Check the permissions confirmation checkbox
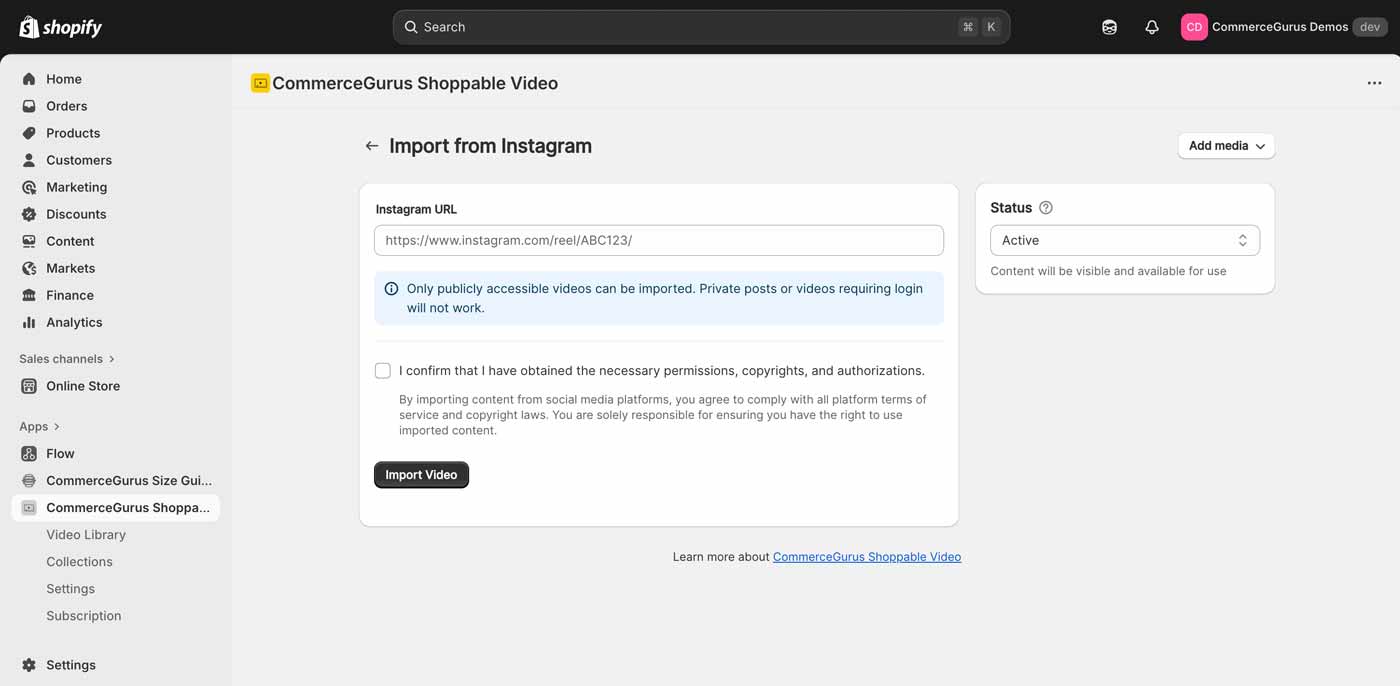Screen dimensions: 1400x686 [x=383, y=370]
